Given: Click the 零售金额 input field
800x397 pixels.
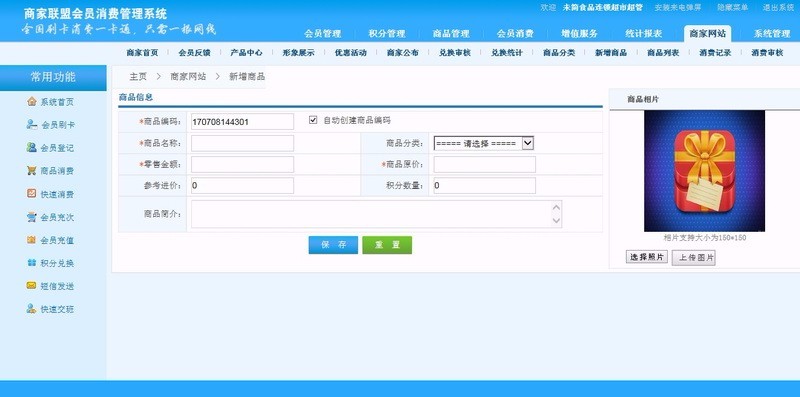Looking at the screenshot, I should (242, 164).
